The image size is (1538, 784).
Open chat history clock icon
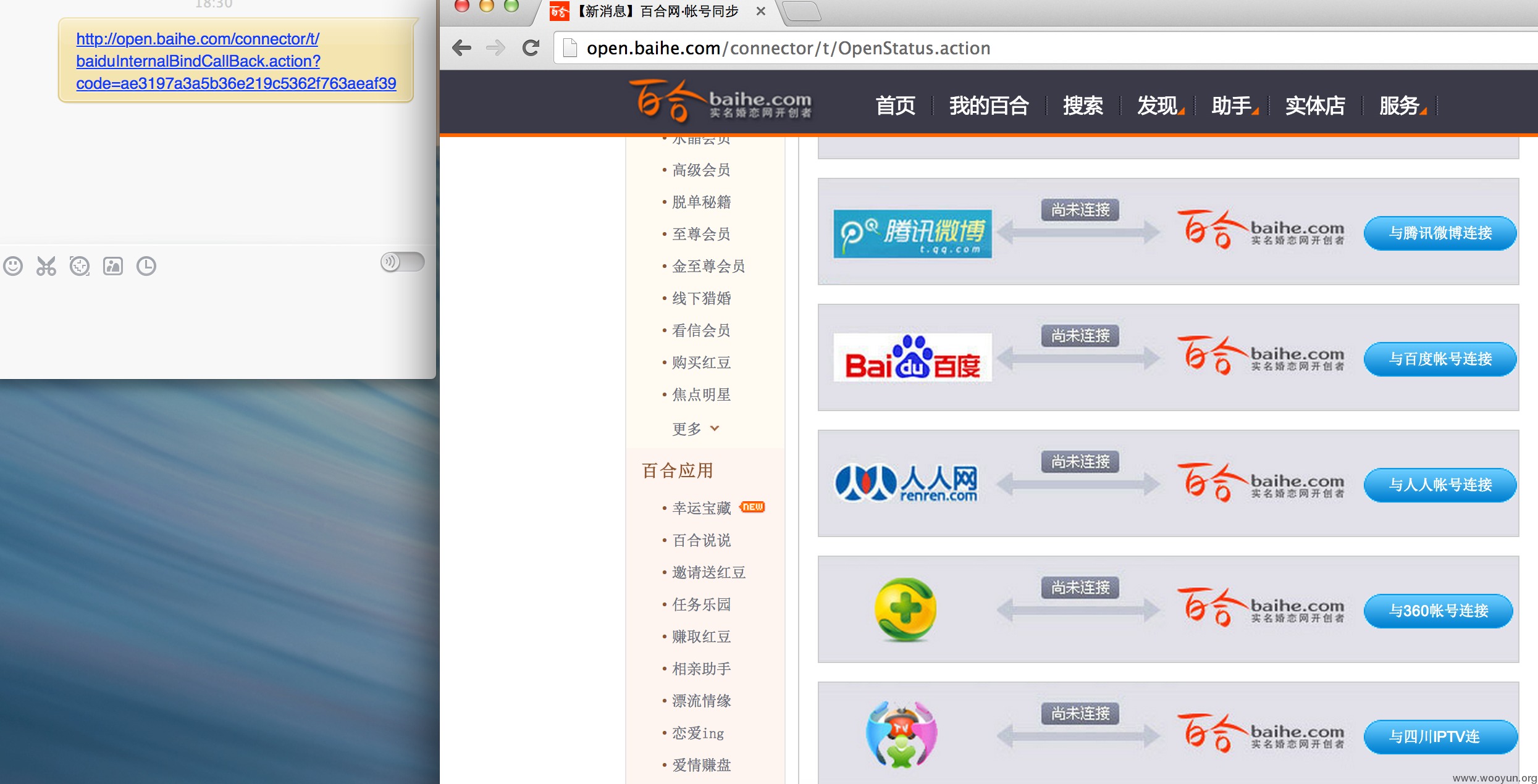146,266
